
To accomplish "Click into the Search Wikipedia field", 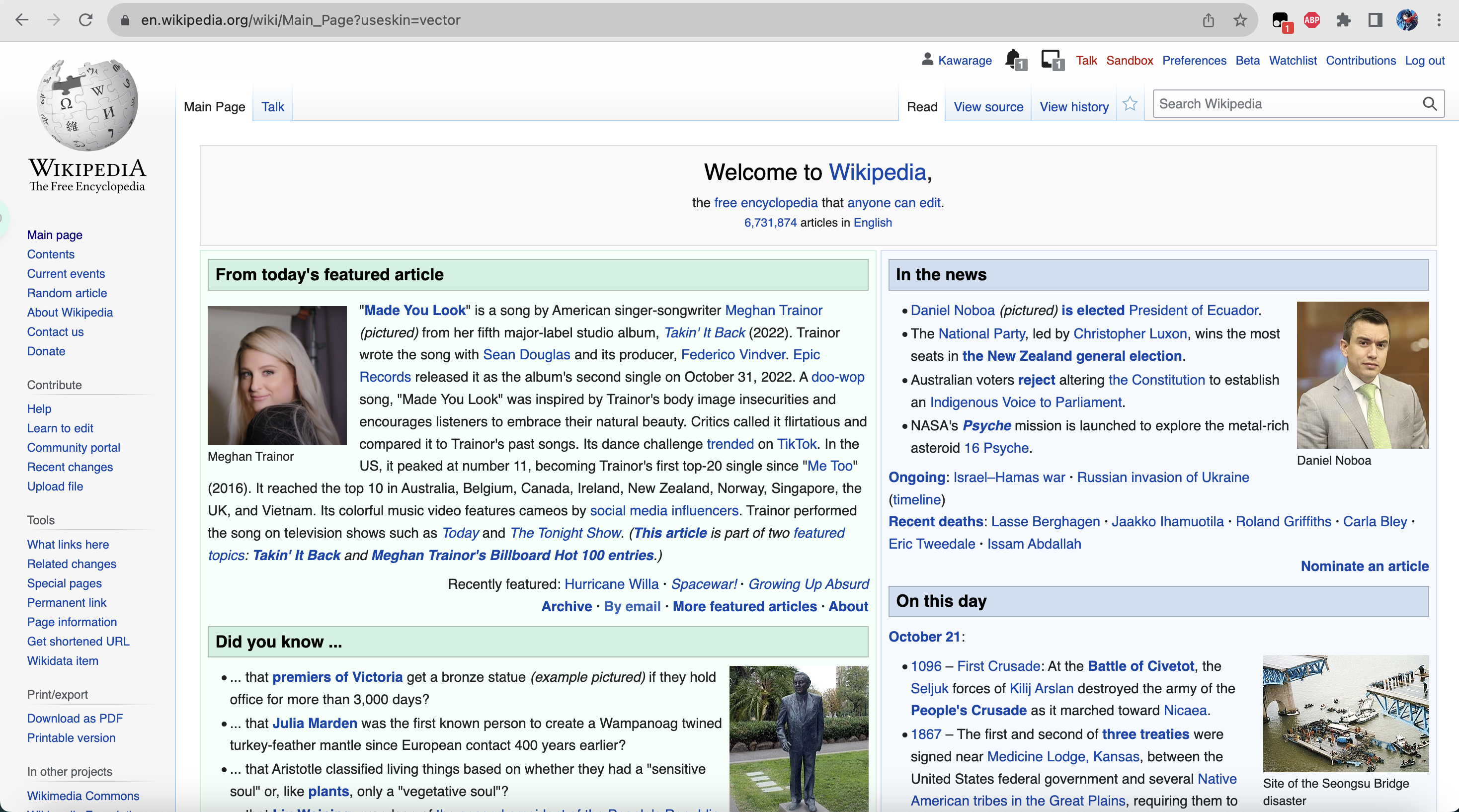I will click(x=1285, y=104).
